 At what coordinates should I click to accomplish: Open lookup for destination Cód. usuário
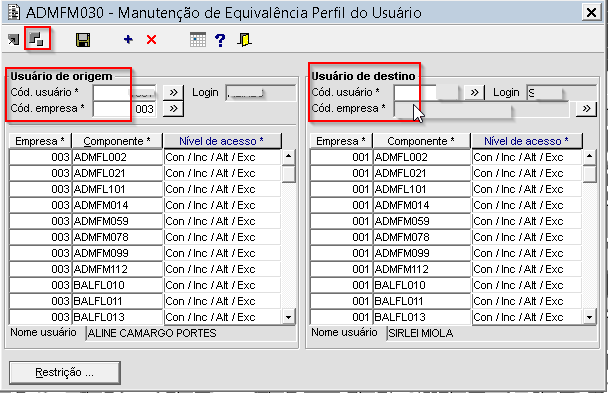tap(474, 93)
